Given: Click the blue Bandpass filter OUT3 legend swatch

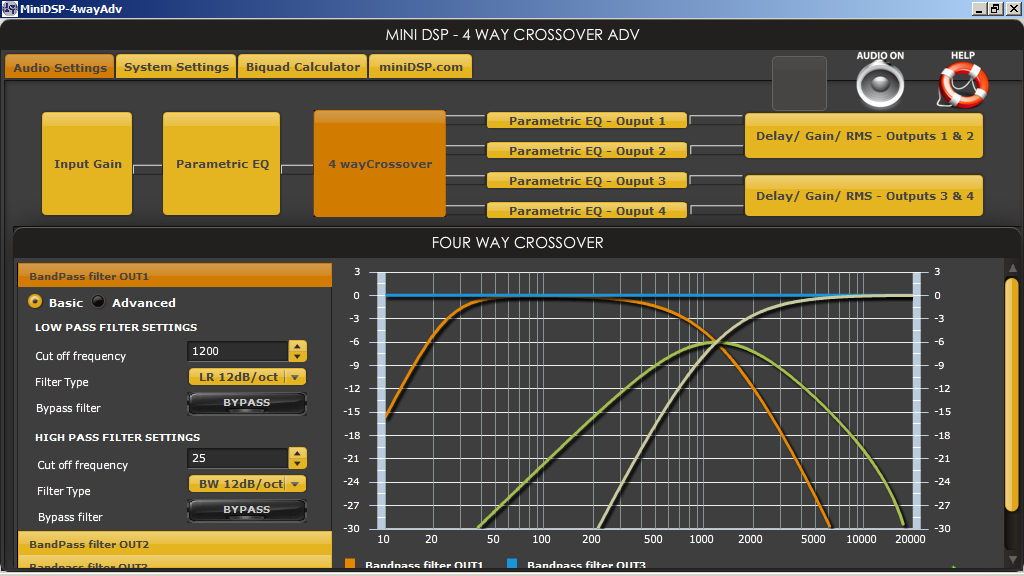Looking at the screenshot, I should (512, 564).
